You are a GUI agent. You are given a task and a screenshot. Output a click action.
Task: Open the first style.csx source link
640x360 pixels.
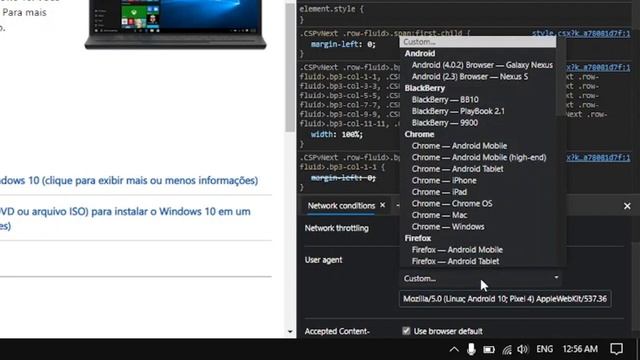coord(581,33)
